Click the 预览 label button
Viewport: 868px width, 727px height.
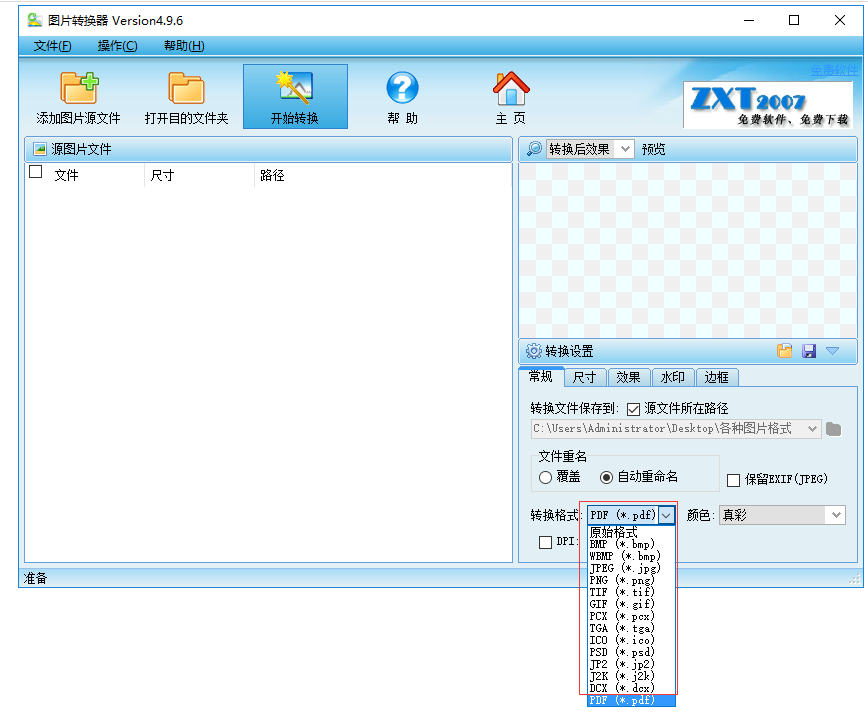(x=654, y=149)
